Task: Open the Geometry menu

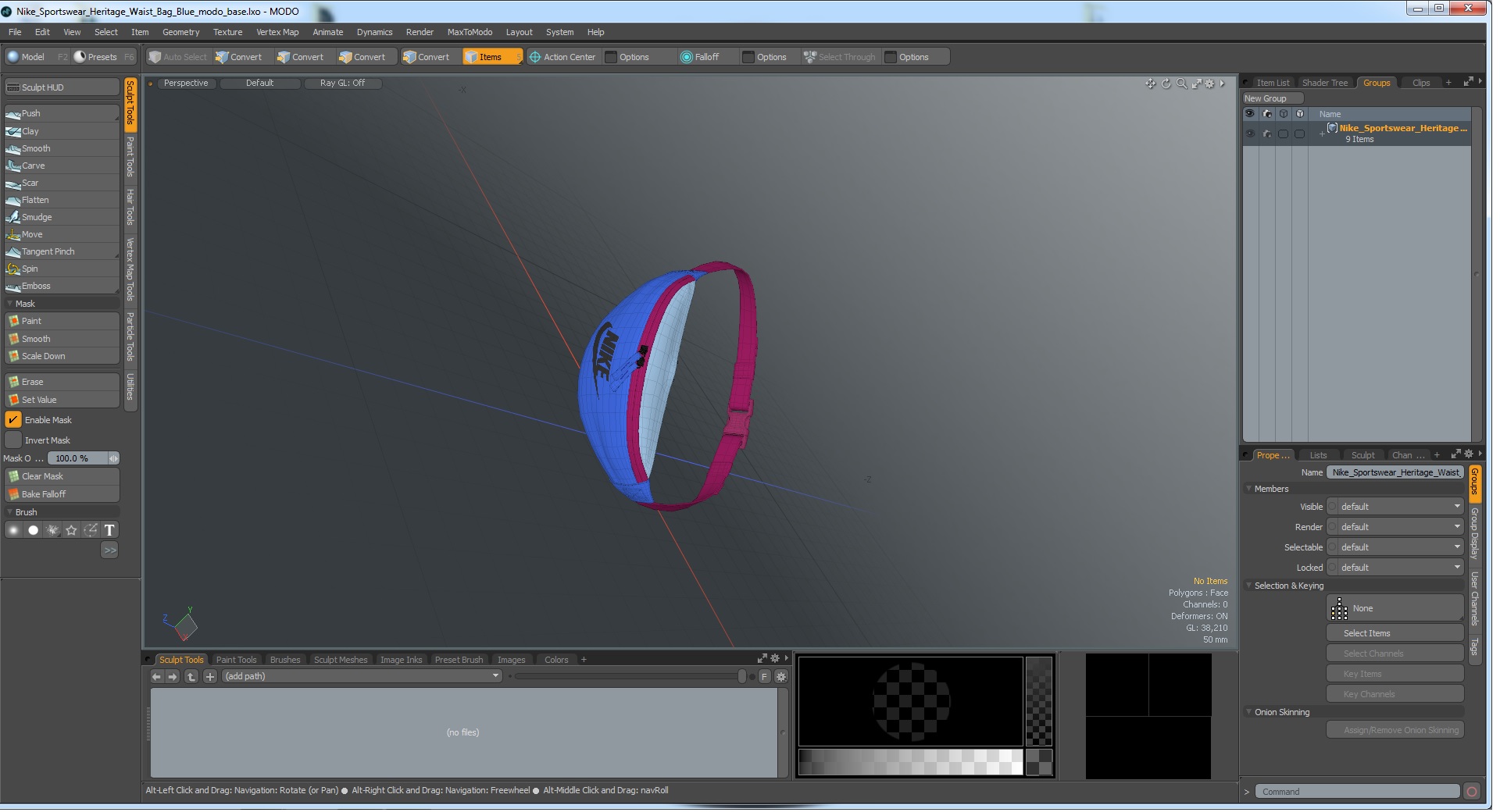Action: click(x=180, y=32)
